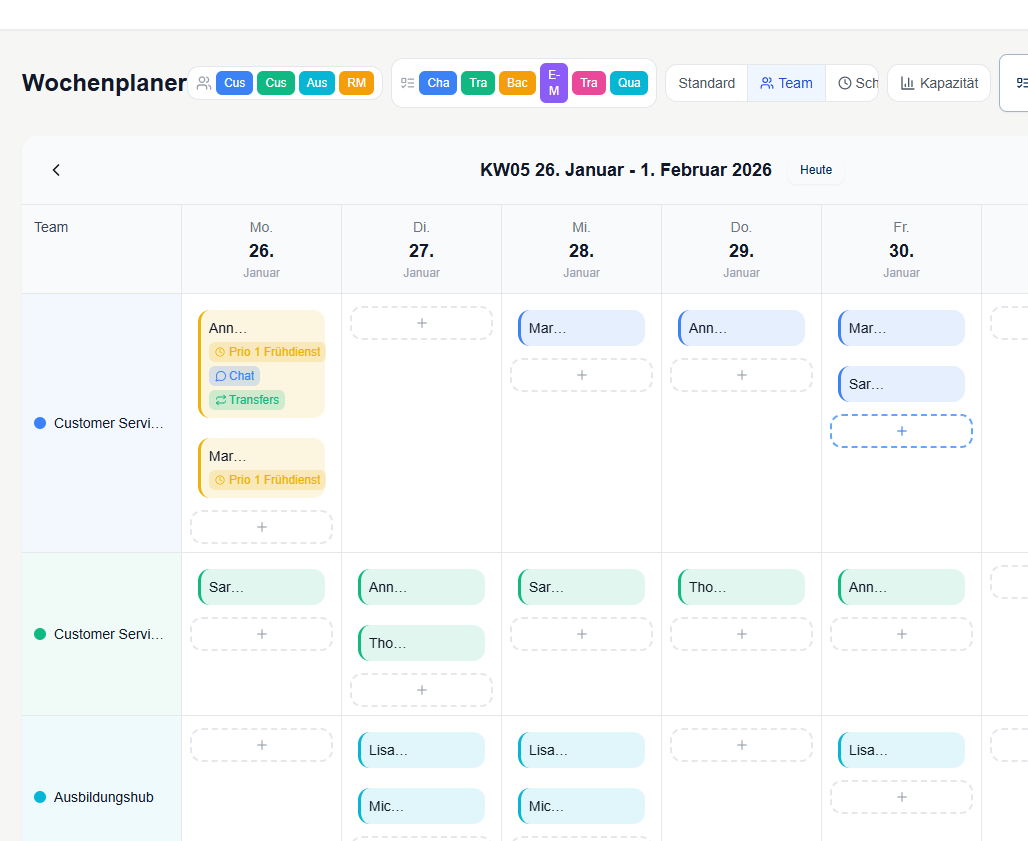Image resolution: width=1028 pixels, height=841 pixels.
Task: Click the people icon beside team filter chips
Action: click(x=205, y=82)
